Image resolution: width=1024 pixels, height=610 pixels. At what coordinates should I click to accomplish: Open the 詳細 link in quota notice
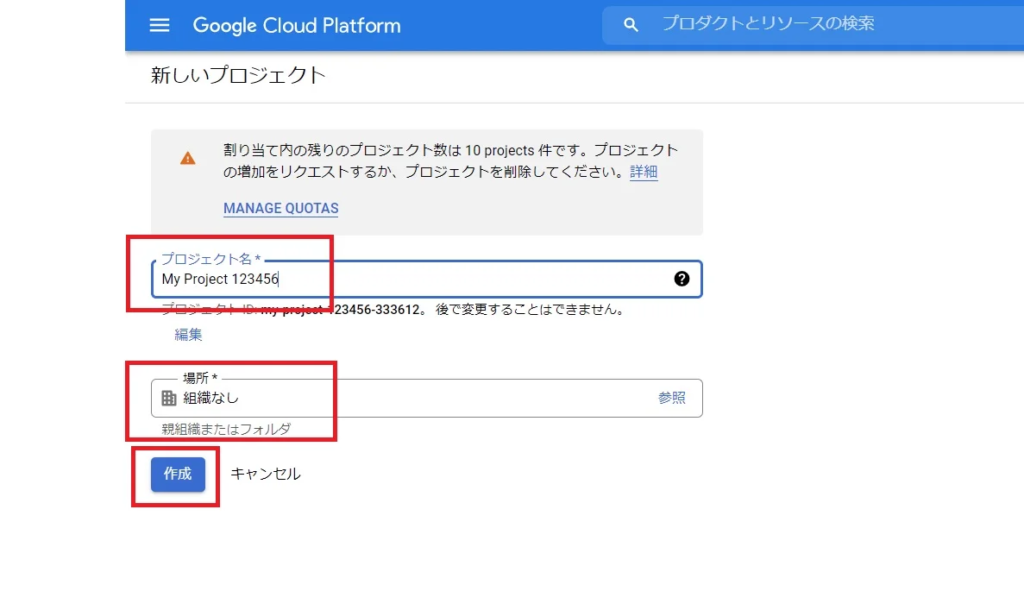point(643,172)
